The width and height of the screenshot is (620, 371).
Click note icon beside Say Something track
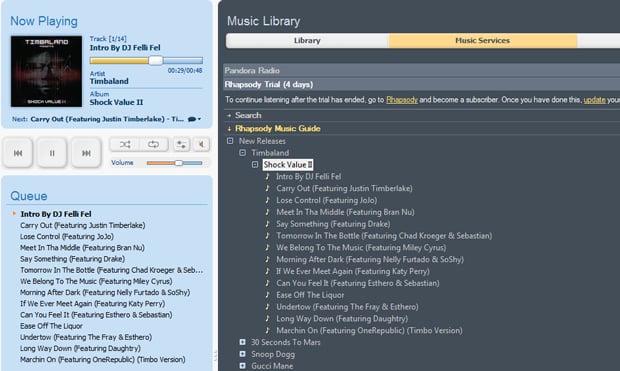click(268, 224)
